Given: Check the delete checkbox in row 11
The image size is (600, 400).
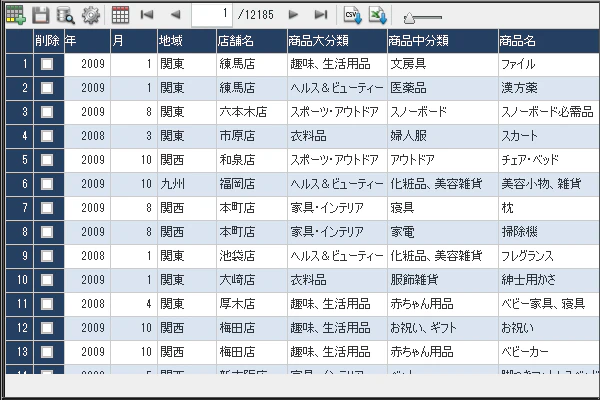Looking at the screenshot, I should click(47, 304).
